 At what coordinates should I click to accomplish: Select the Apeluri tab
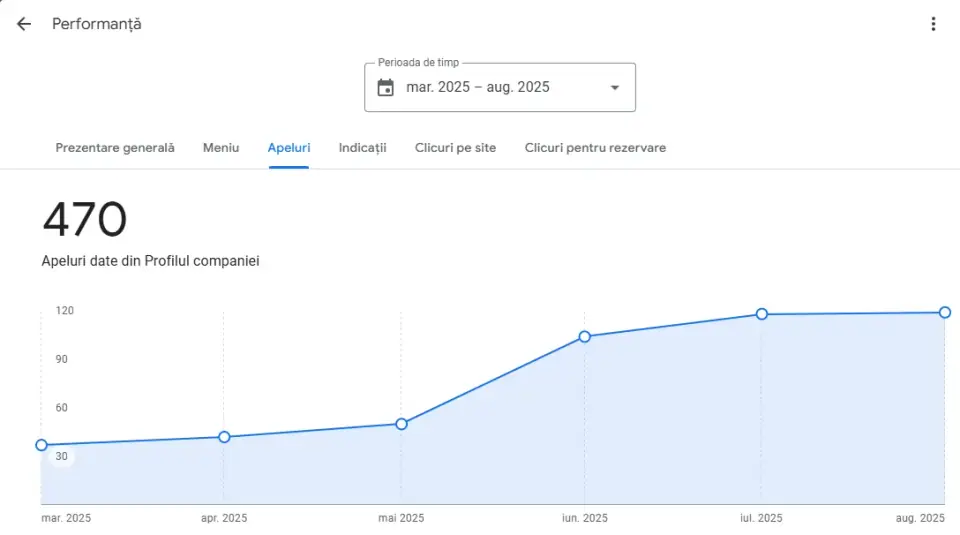tap(289, 148)
